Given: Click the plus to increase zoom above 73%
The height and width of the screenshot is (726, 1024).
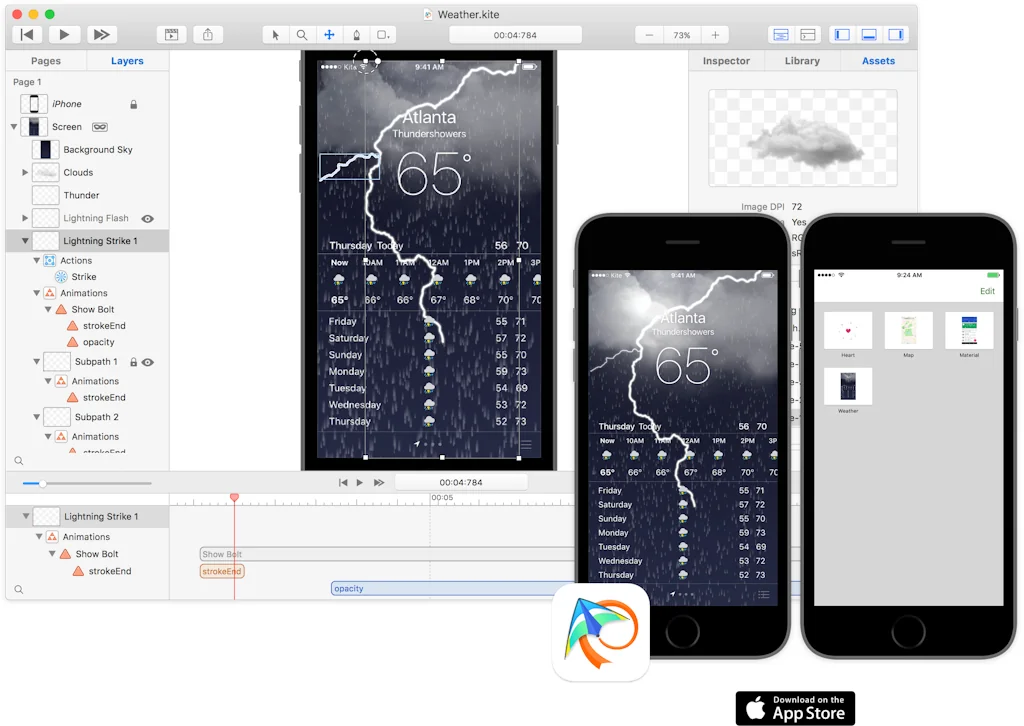Looking at the screenshot, I should click(x=716, y=33).
